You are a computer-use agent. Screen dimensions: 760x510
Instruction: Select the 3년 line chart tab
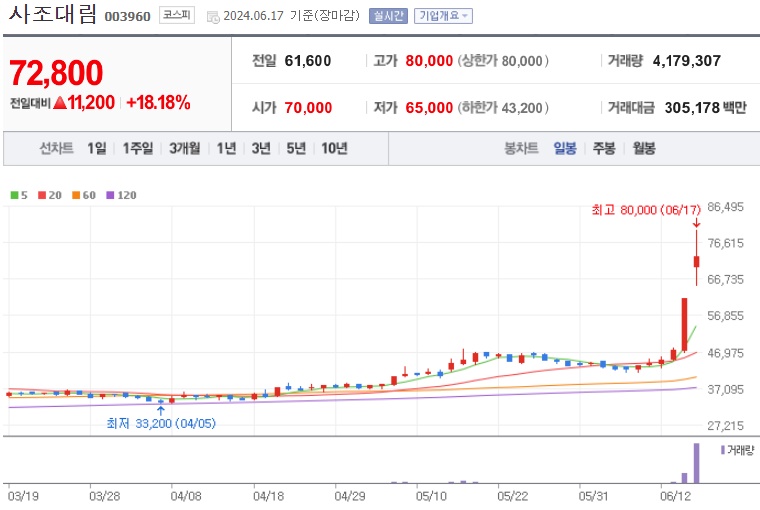point(261,148)
